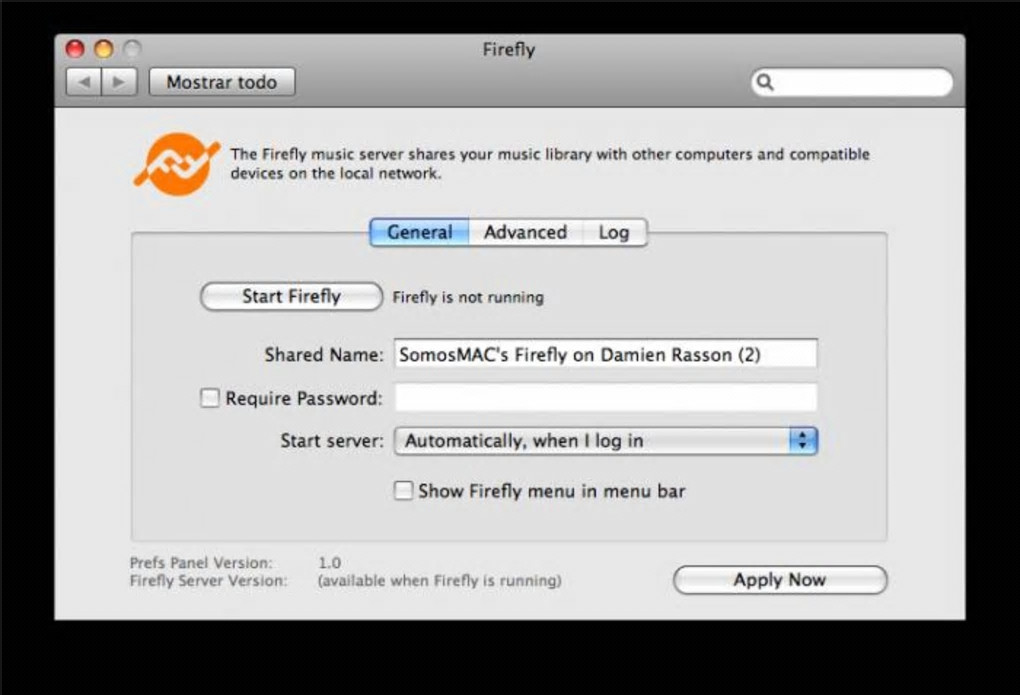Click the 'Firefly is not running' status text
1020x695 pixels.
(x=468, y=297)
